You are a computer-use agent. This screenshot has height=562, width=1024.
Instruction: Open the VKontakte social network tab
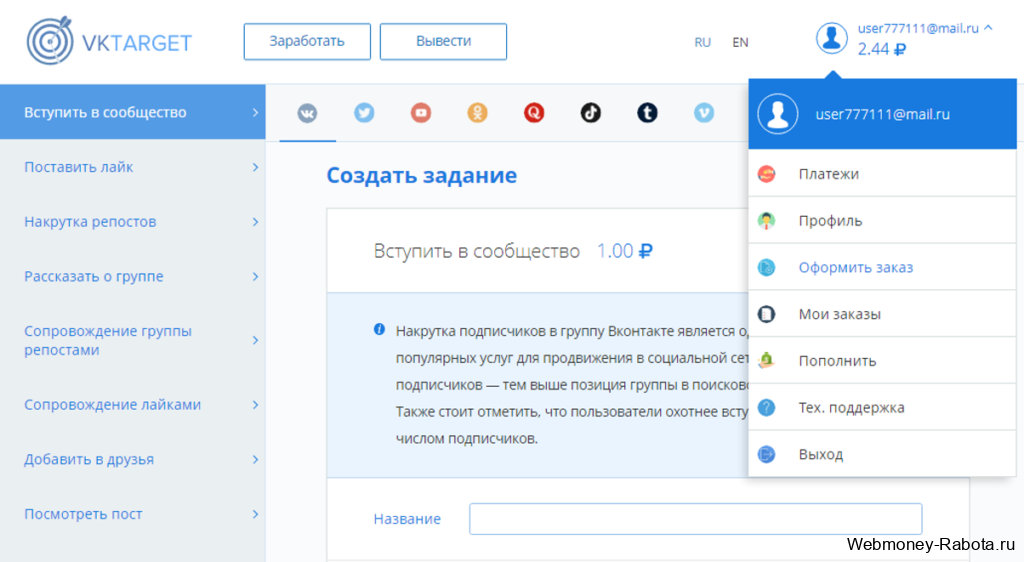click(308, 113)
